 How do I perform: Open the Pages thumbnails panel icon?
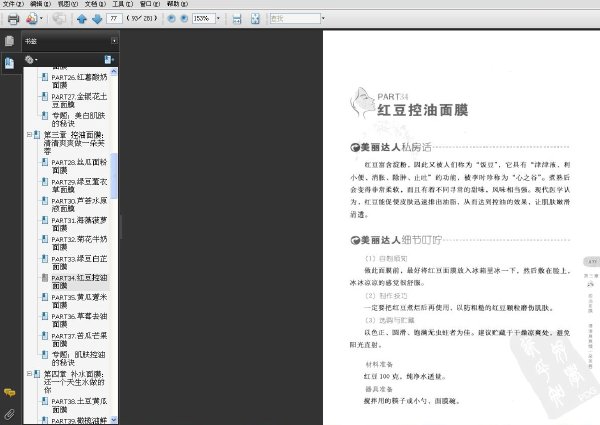click(10, 41)
